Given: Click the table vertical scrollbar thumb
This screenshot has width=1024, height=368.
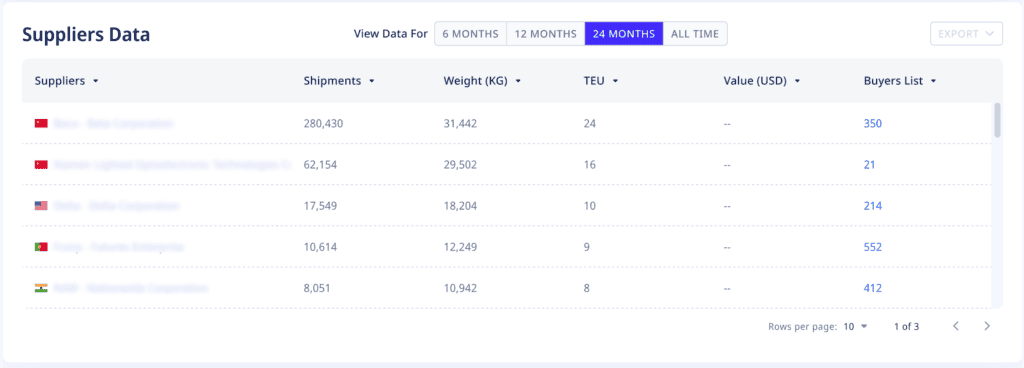Looking at the screenshot, I should pyautogui.click(x=997, y=120).
